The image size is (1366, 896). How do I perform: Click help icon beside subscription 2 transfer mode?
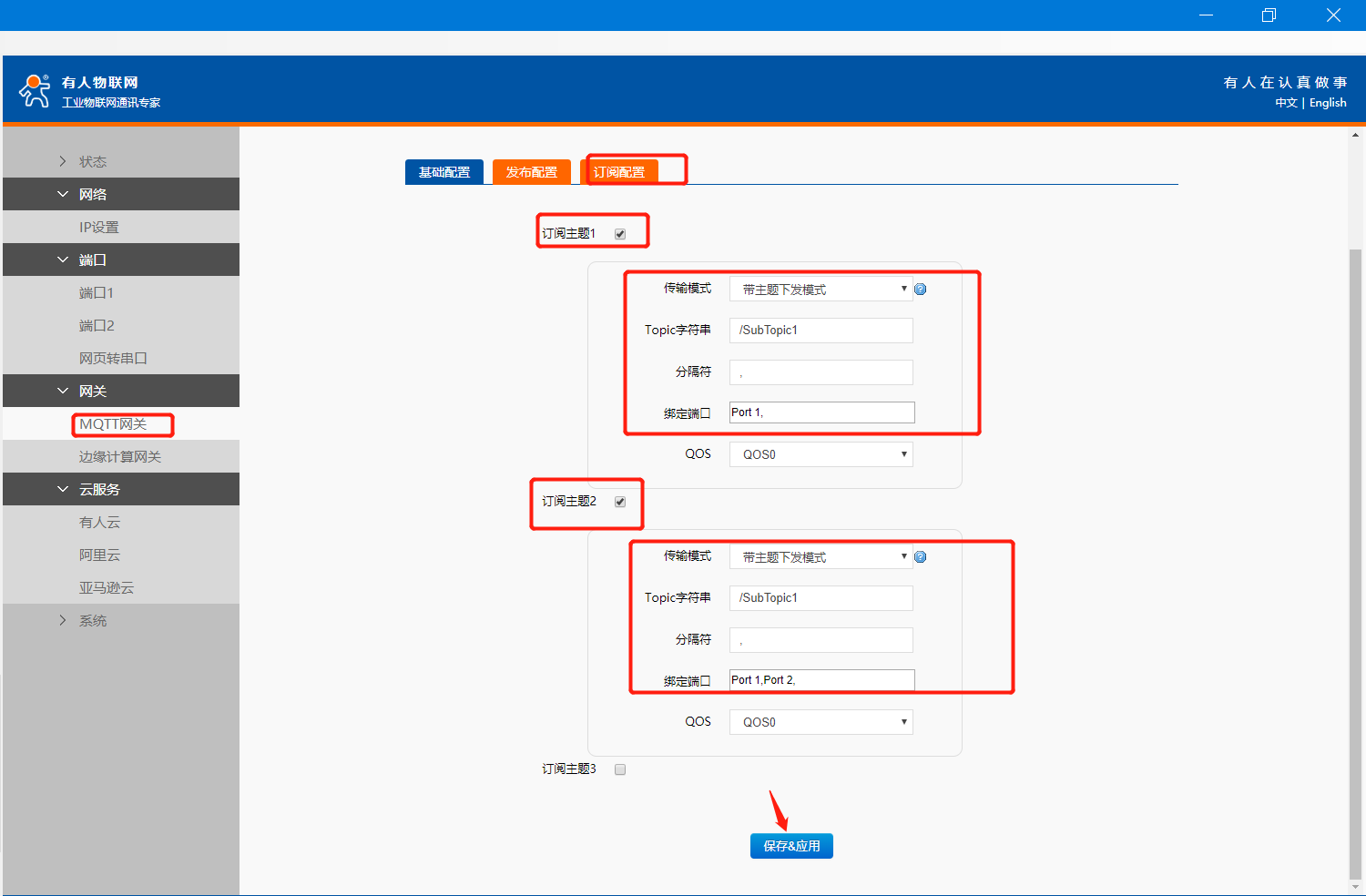pos(921,557)
